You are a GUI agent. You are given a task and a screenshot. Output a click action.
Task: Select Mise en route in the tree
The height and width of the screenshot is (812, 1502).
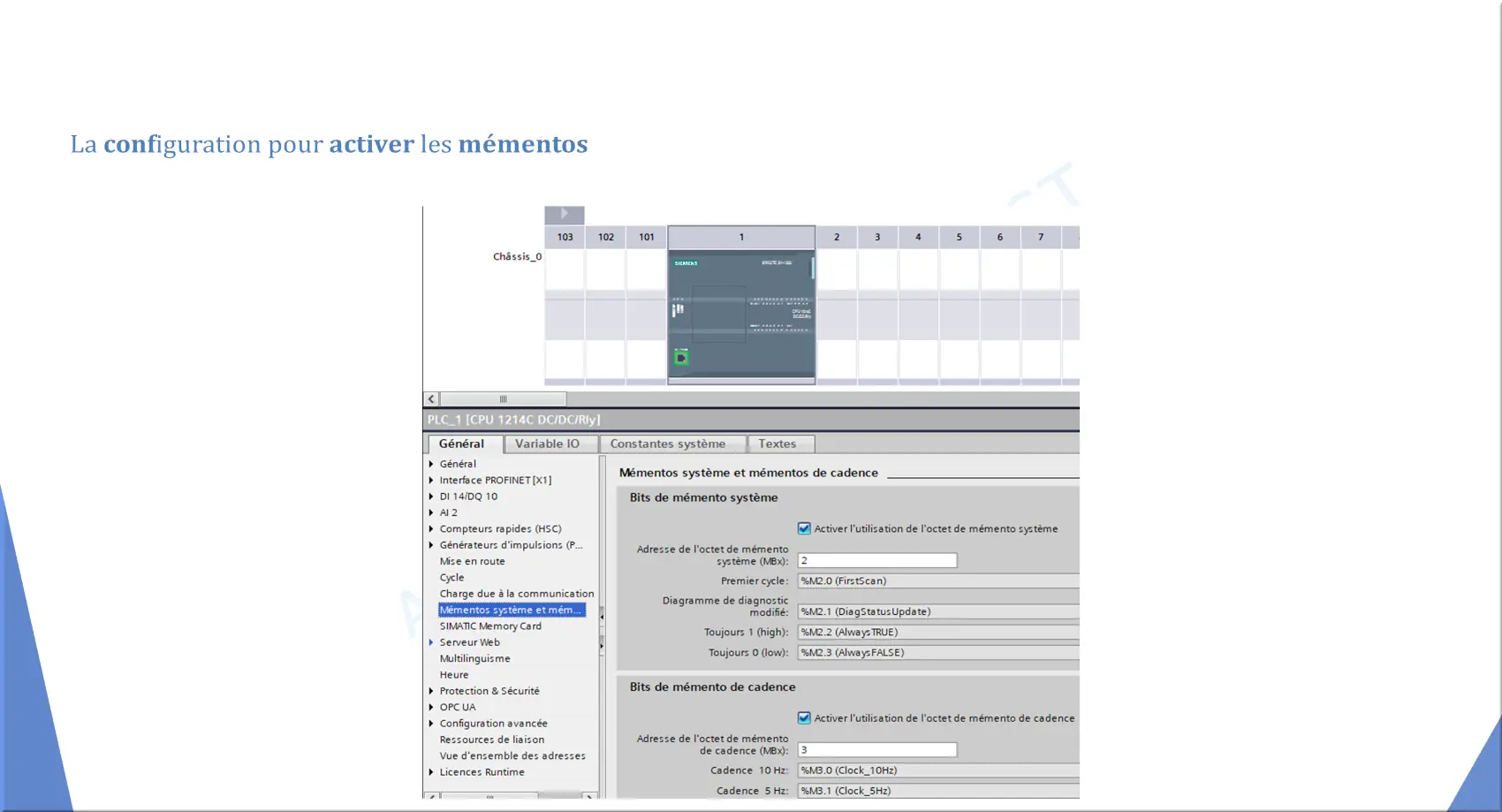473,561
